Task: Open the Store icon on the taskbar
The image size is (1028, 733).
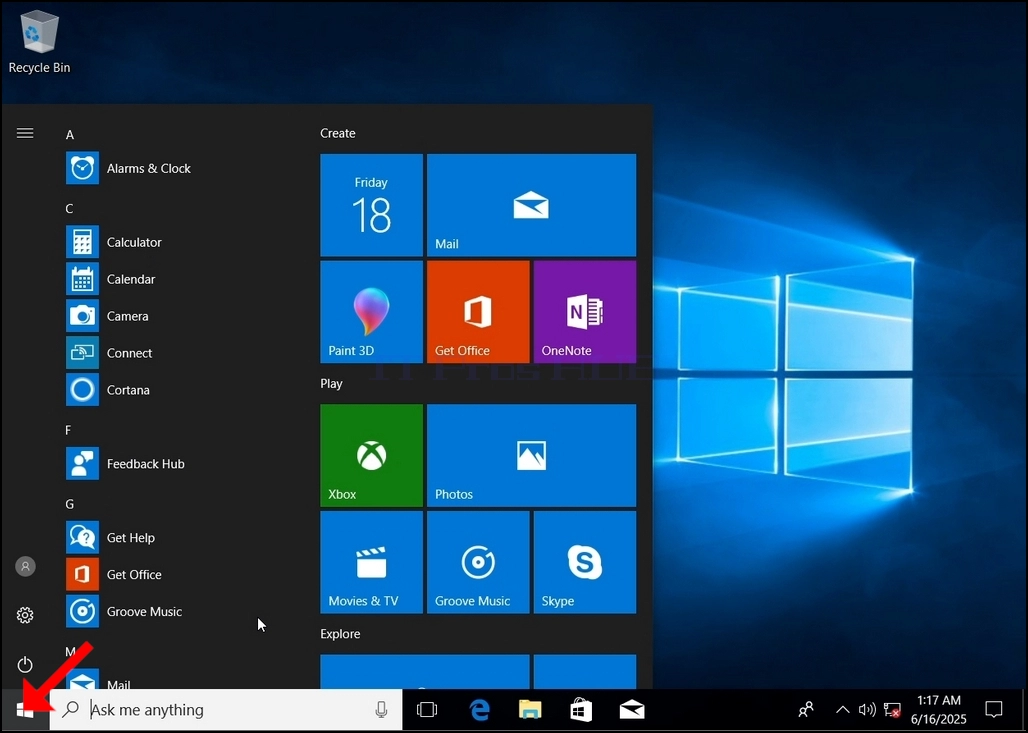Action: click(581, 710)
